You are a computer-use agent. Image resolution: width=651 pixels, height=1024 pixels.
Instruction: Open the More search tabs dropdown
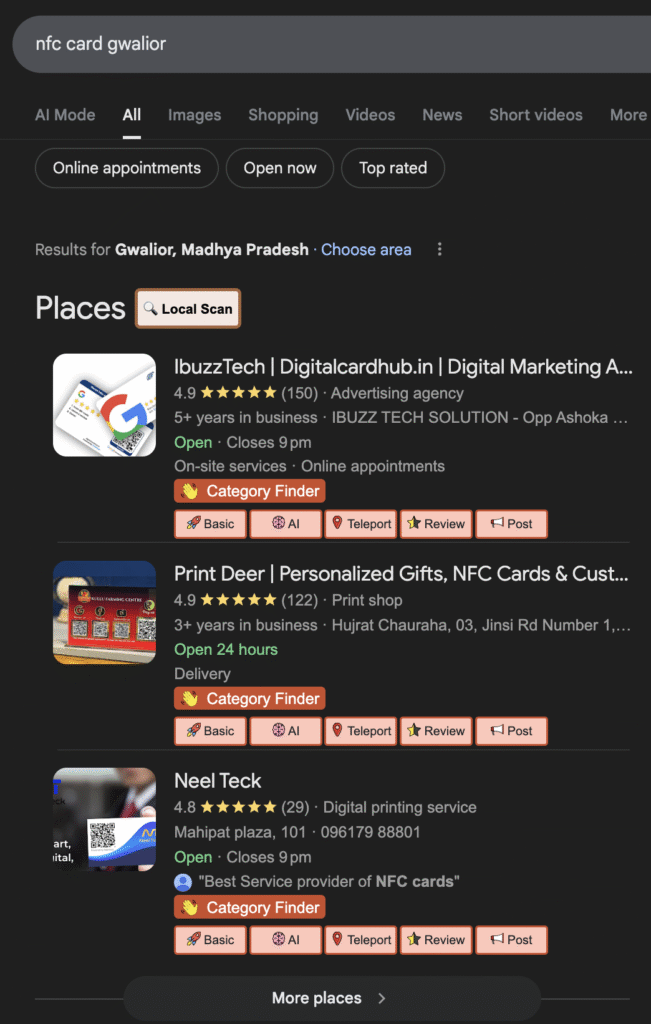[x=628, y=115]
